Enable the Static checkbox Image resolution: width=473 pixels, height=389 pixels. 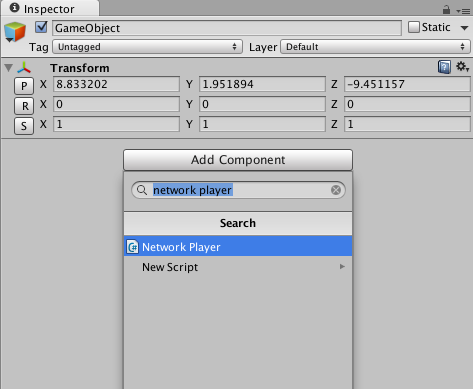pyautogui.click(x=414, y=27)
